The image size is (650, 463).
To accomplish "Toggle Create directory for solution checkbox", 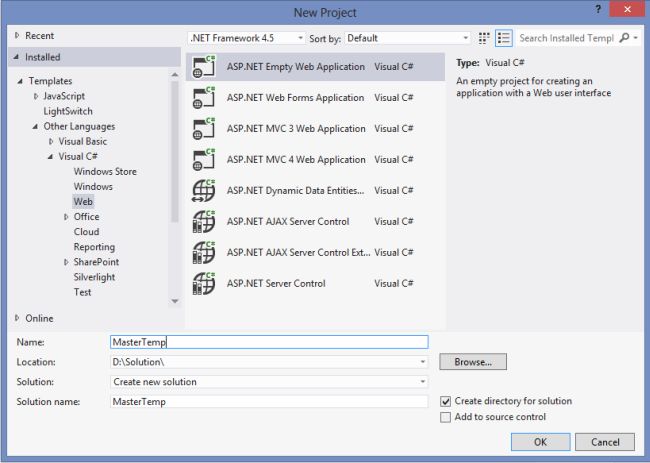I will click(446, 401).
